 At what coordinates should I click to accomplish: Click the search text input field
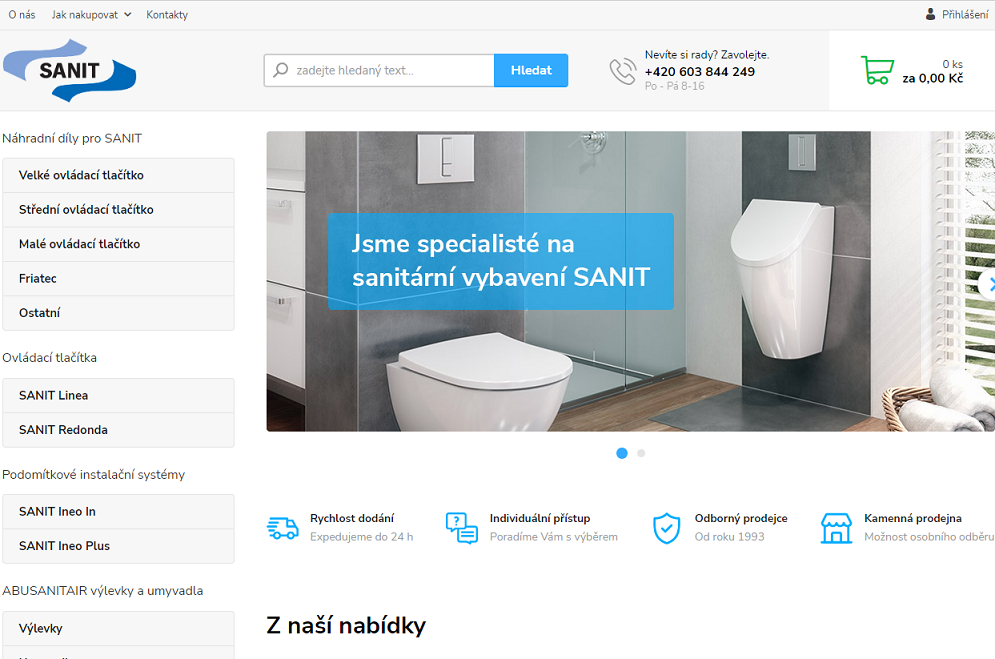(x=379, y=70)
